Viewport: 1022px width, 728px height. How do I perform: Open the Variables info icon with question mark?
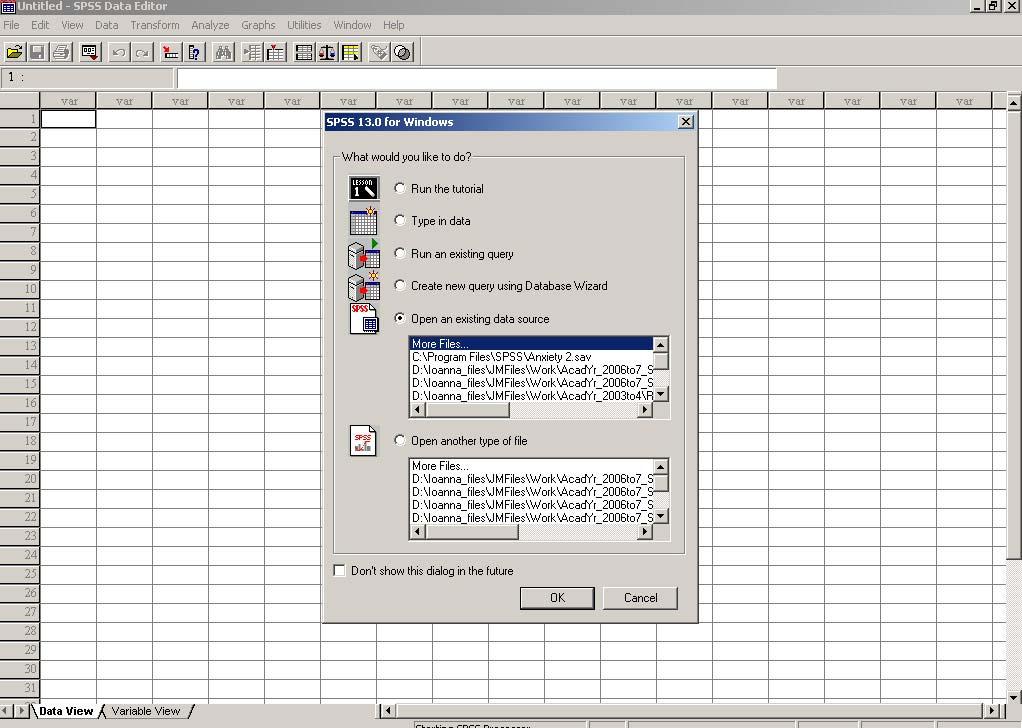194,52
